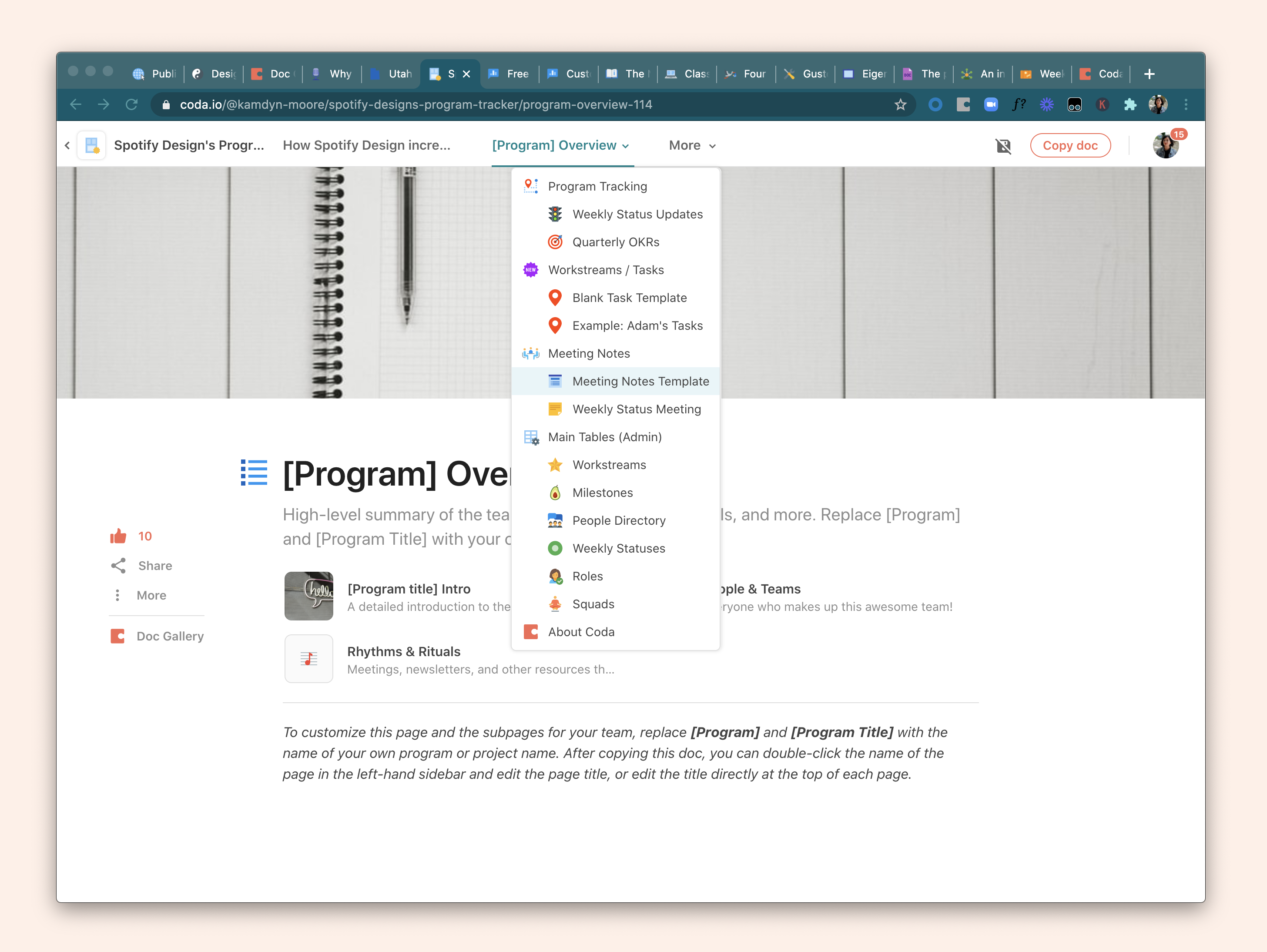Screen dimensions: 1267x952
Task: Click the Share icon in left sidebar
Action: [x=118, y=566]
